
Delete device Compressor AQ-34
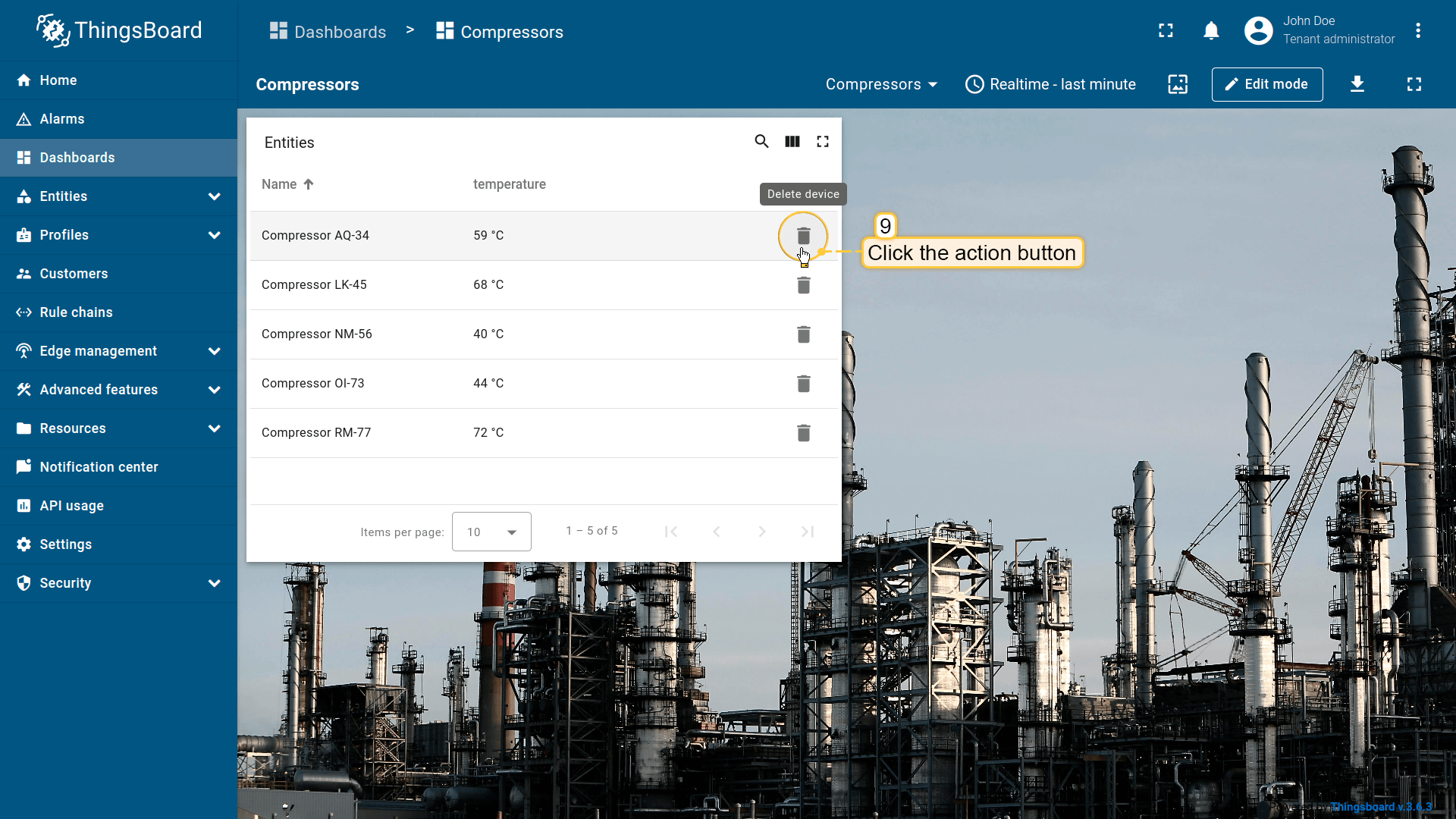[x=803, y=236]
